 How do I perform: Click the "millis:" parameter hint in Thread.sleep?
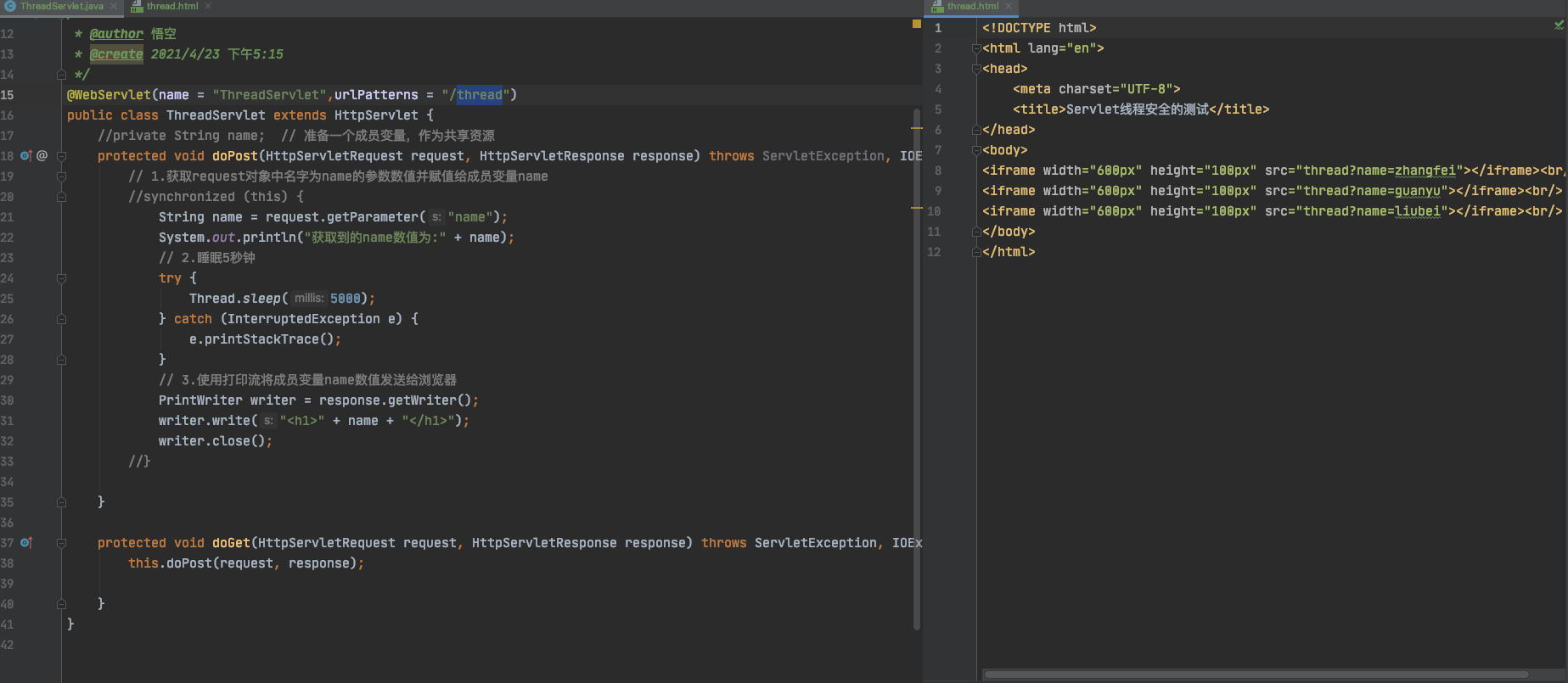(x=309, y=299)
